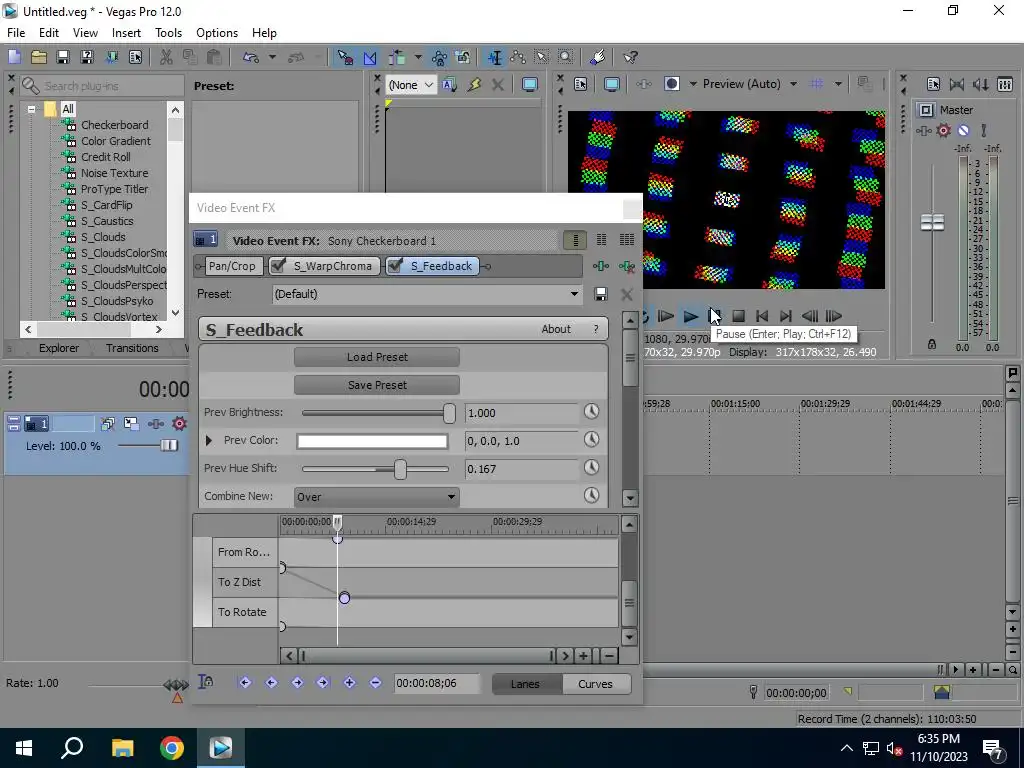Save the S_Feedback preset with the disk icon
The width and height of the screenshot is (1024, 768).
(x=601, y=294)
